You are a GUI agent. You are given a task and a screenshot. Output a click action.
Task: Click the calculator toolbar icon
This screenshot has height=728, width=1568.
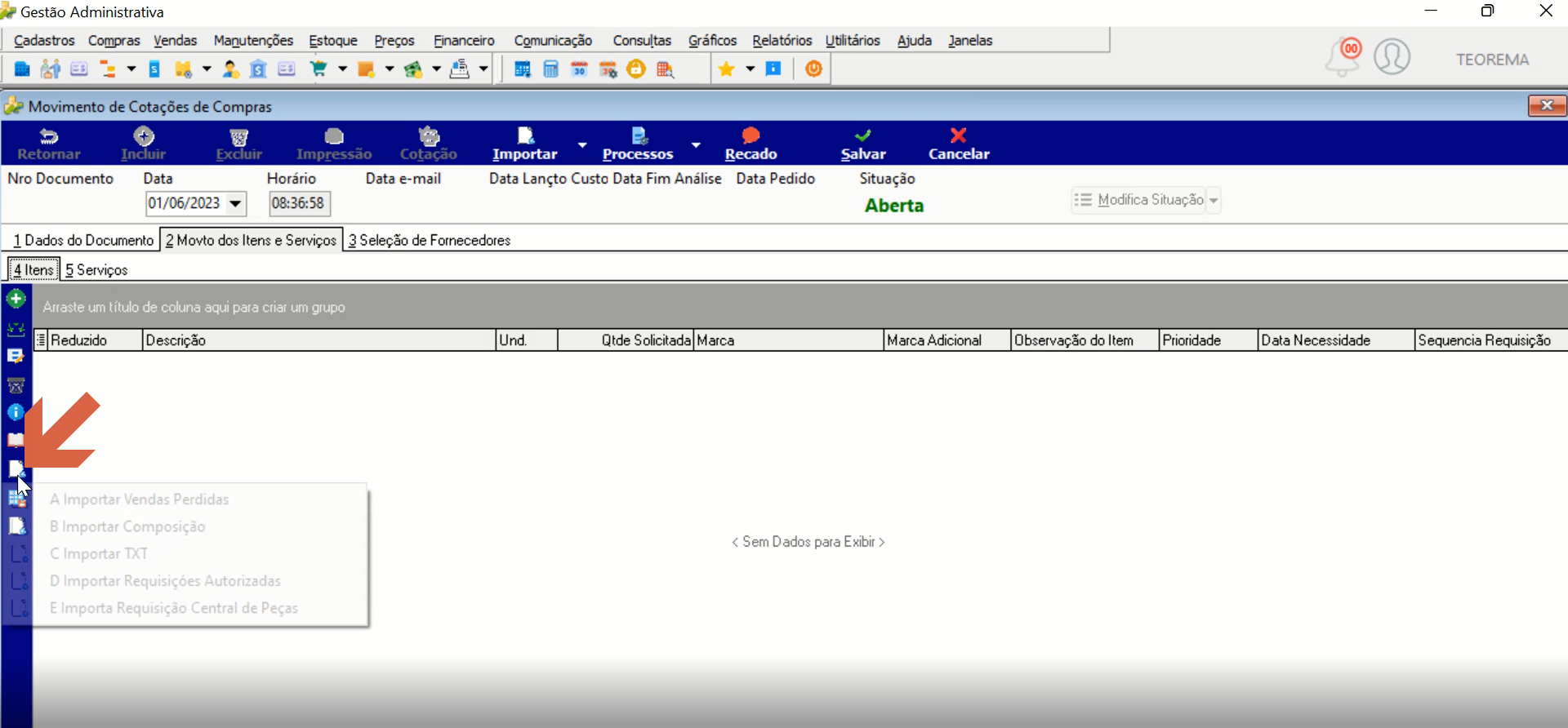click(551, 69)
